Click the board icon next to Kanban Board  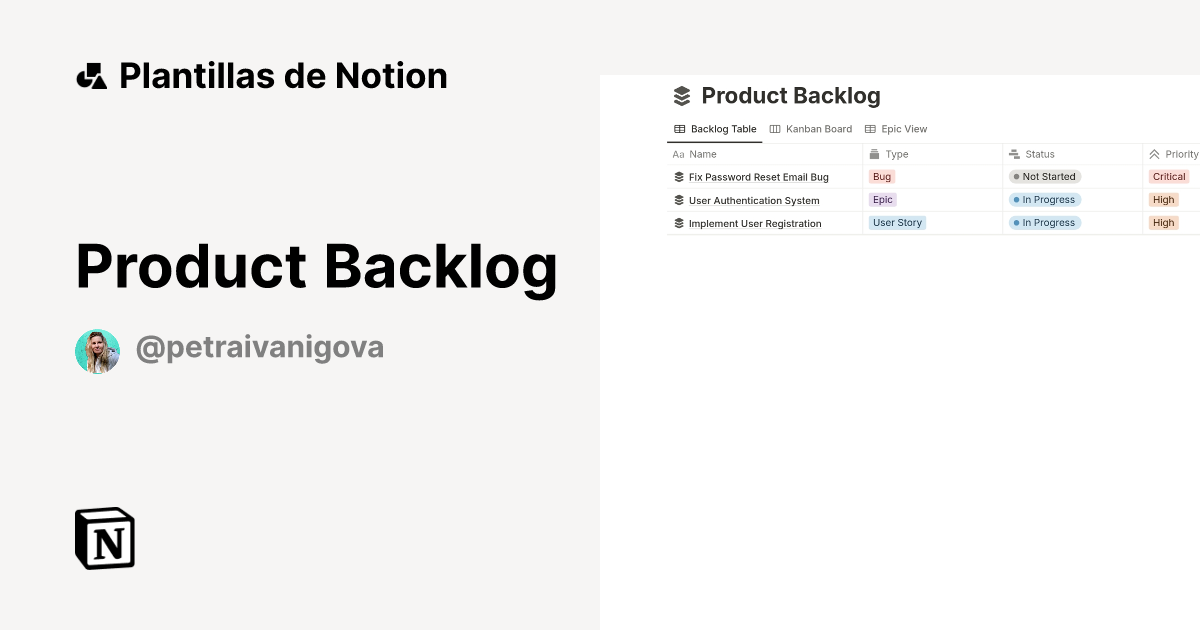(x=774, y=128)
